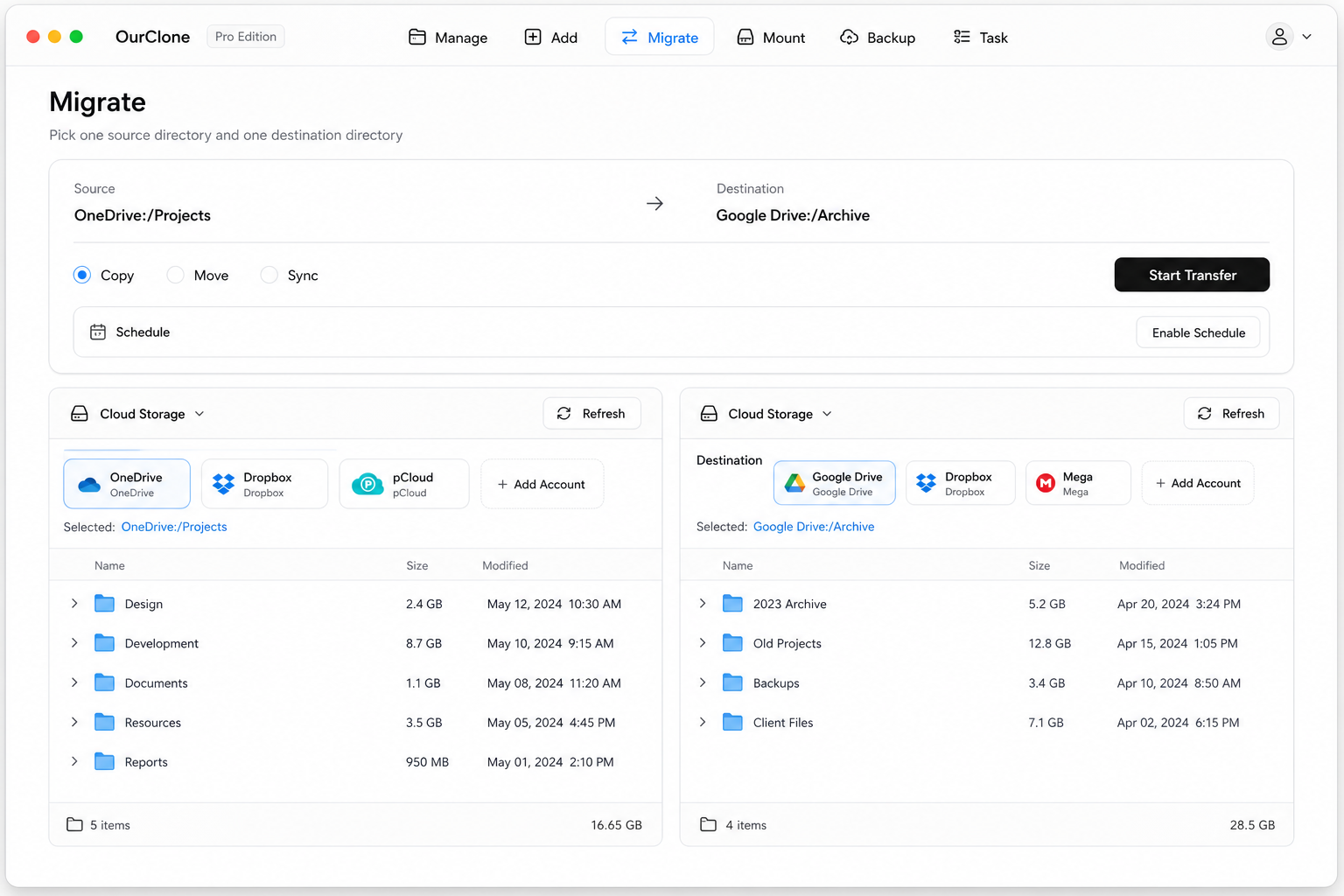Click the date 'Apr 20, 2024 3:24 PM'

tap(1179, 604)
